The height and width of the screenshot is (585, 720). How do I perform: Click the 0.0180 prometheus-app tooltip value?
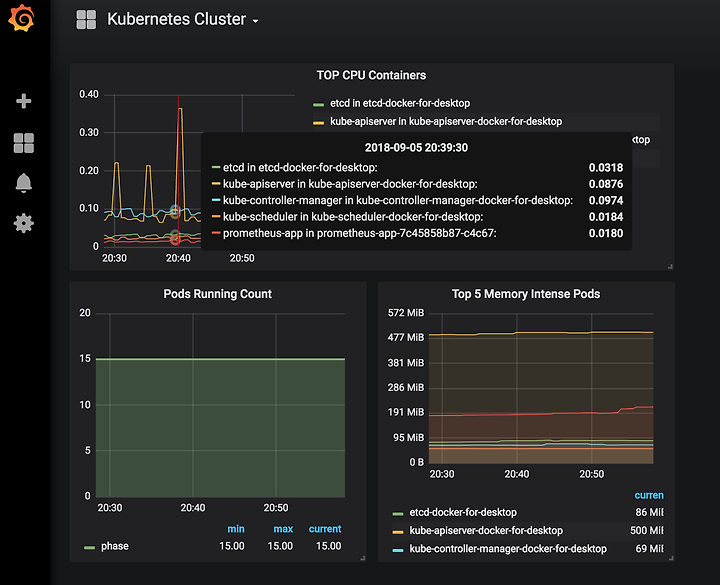(x=606, y=233)
